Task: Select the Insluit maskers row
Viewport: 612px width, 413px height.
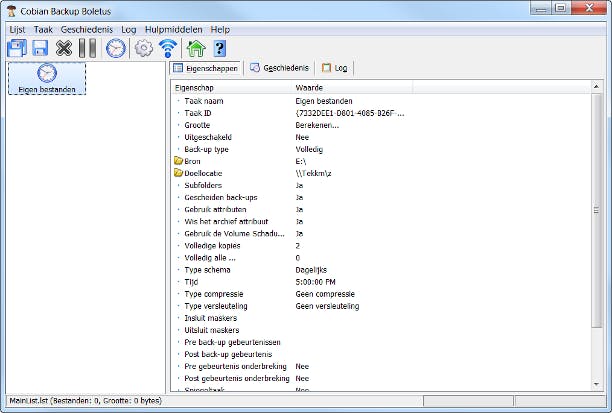Action: coord(382,319)
